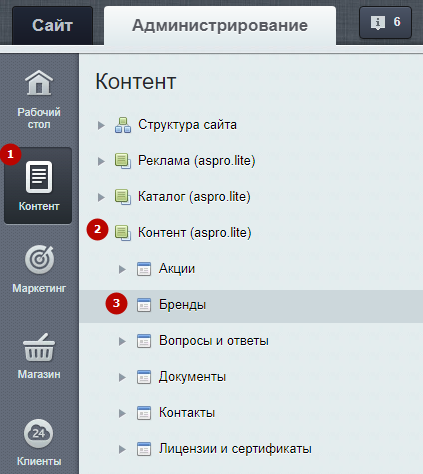Expand the Вопросы и ответы arrow

click(x=122, y=341)
